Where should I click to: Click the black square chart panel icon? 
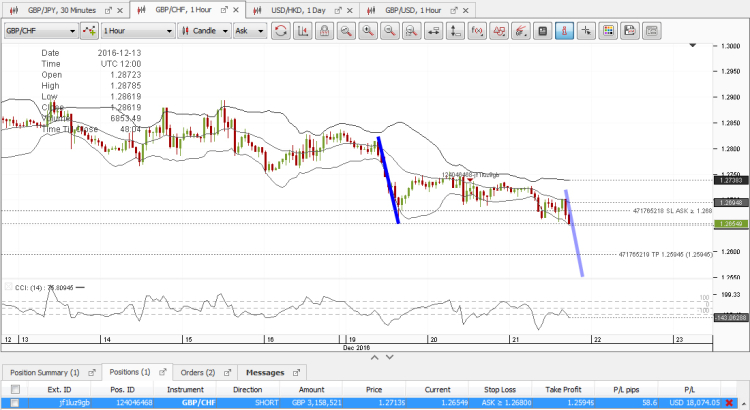542,31
